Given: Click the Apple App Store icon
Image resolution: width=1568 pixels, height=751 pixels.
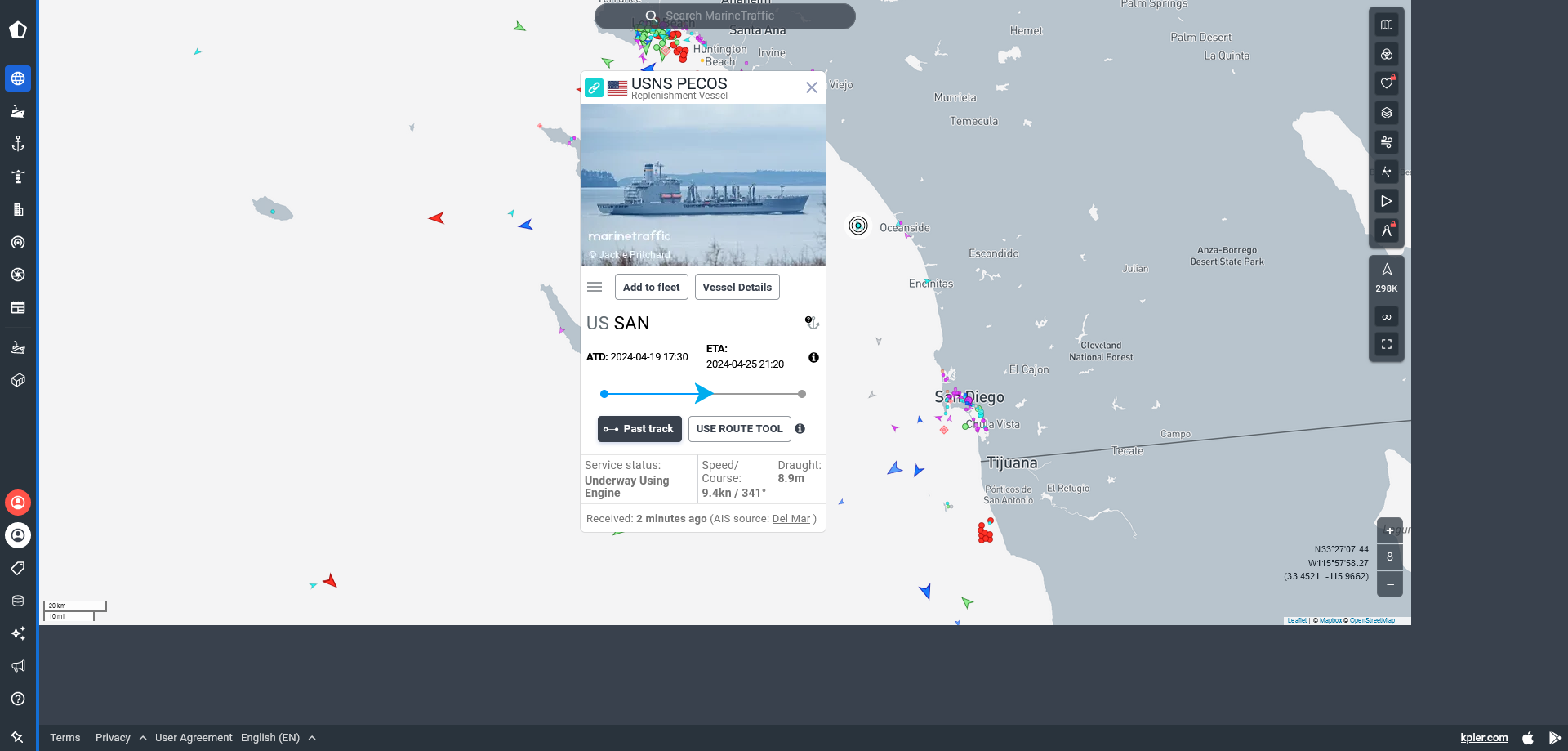Looking at the screenshot, I should click(x=1528, y=738).
